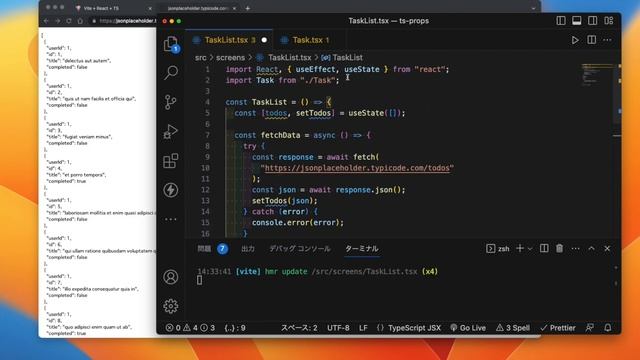640x360 pixels.
Task: Toggle the primary side bar layout icon
Action: 561,21
